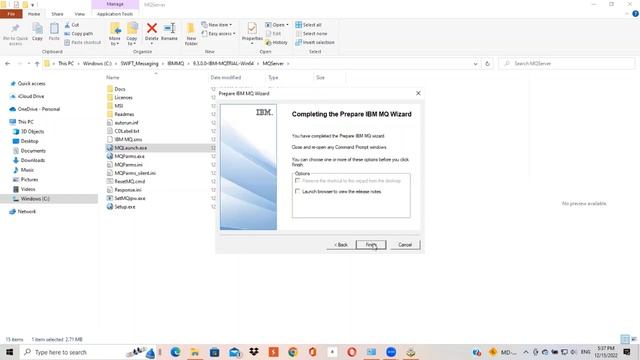
Task: Click IBMMQ in the address path
Action: click(x=176, y=64)
